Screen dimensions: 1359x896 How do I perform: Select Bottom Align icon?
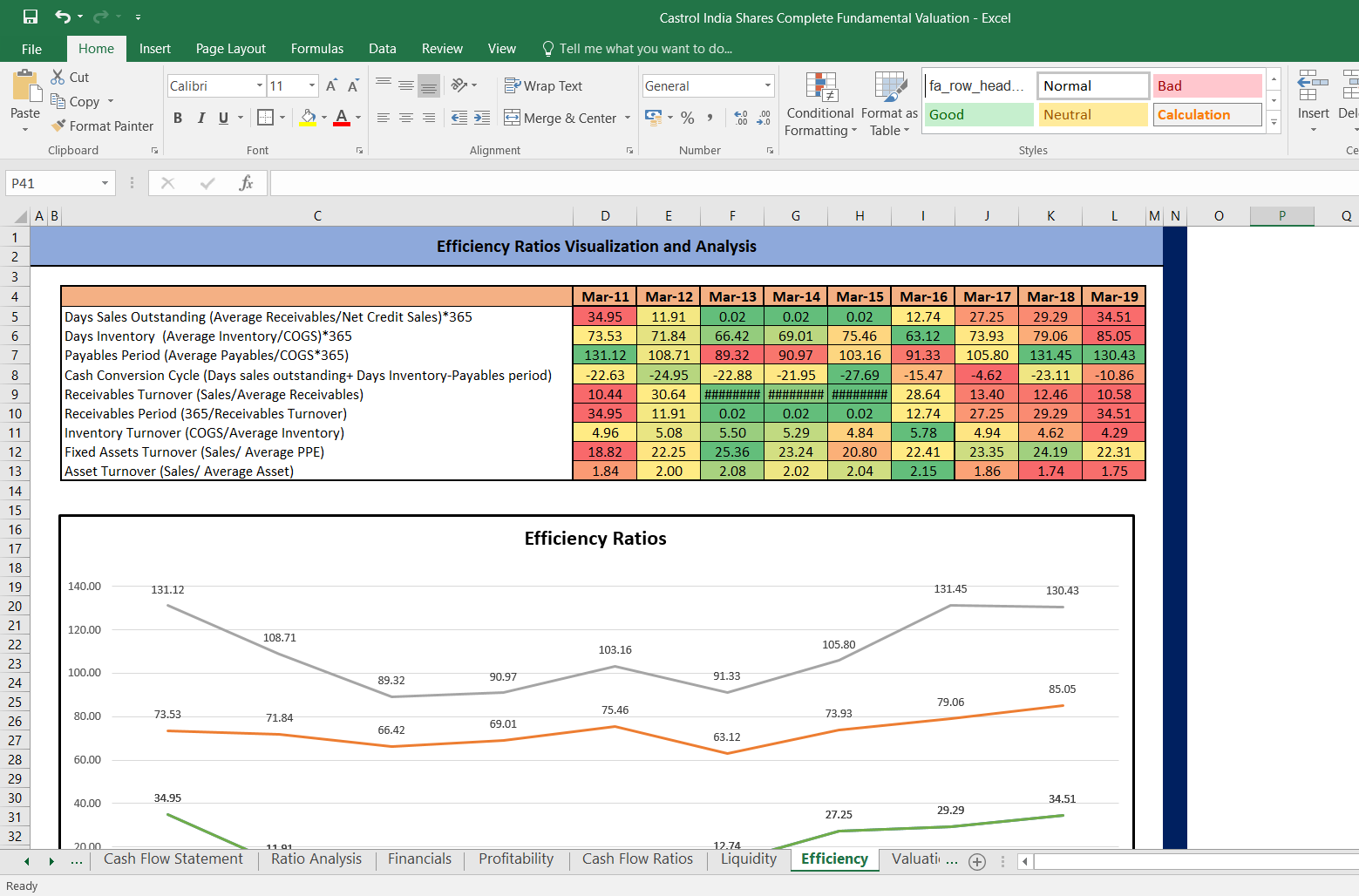[x=429, y=85]
